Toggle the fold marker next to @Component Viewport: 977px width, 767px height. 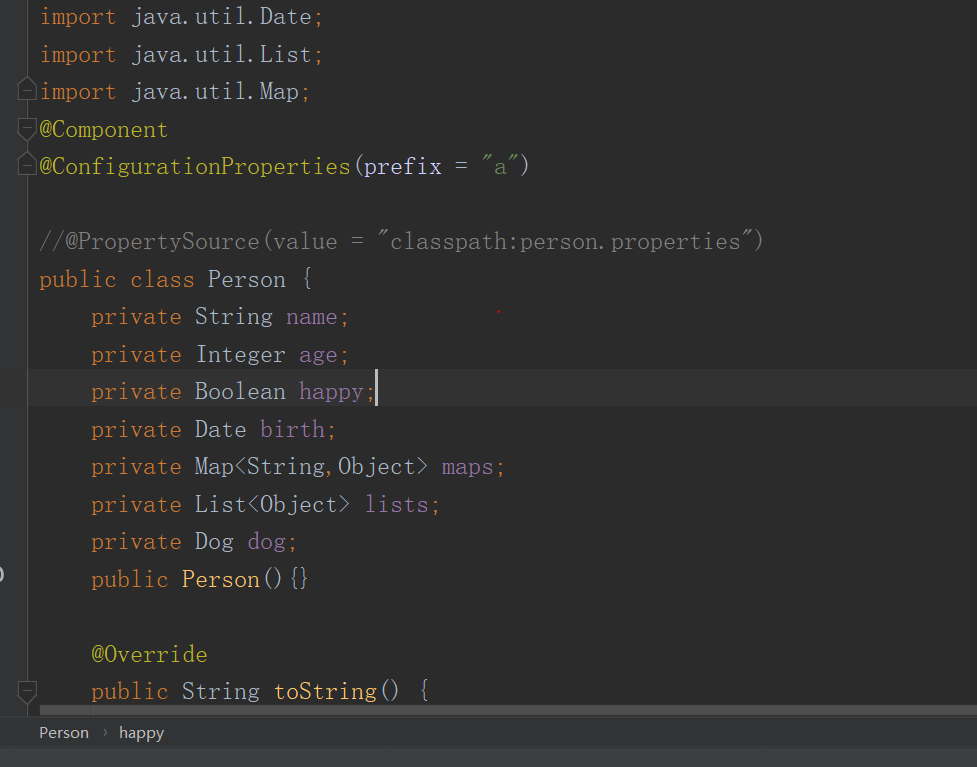27,129
